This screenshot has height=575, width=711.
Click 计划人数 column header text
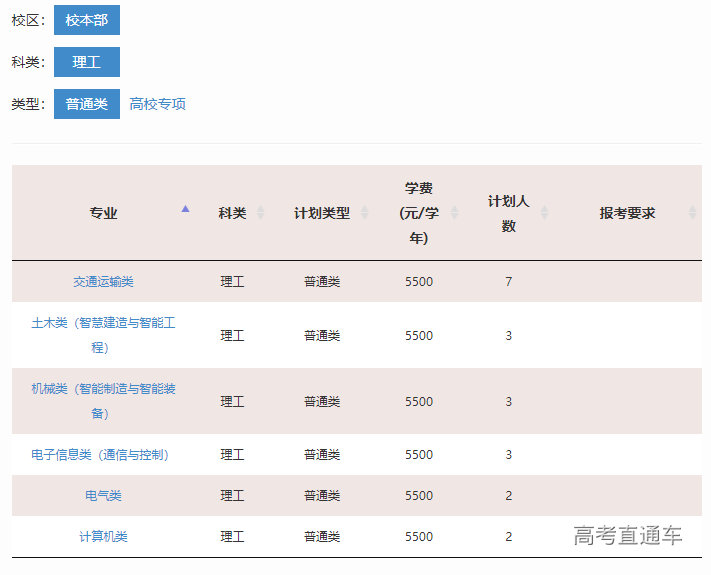pos(508,213)
